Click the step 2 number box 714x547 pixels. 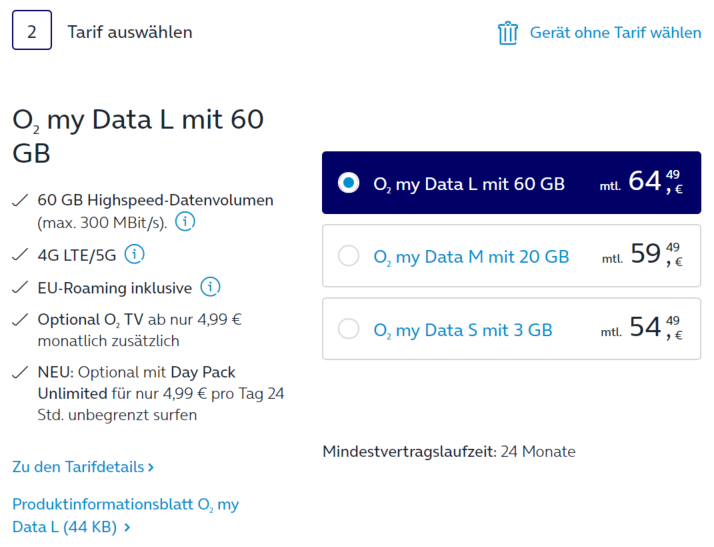[32, 30]
